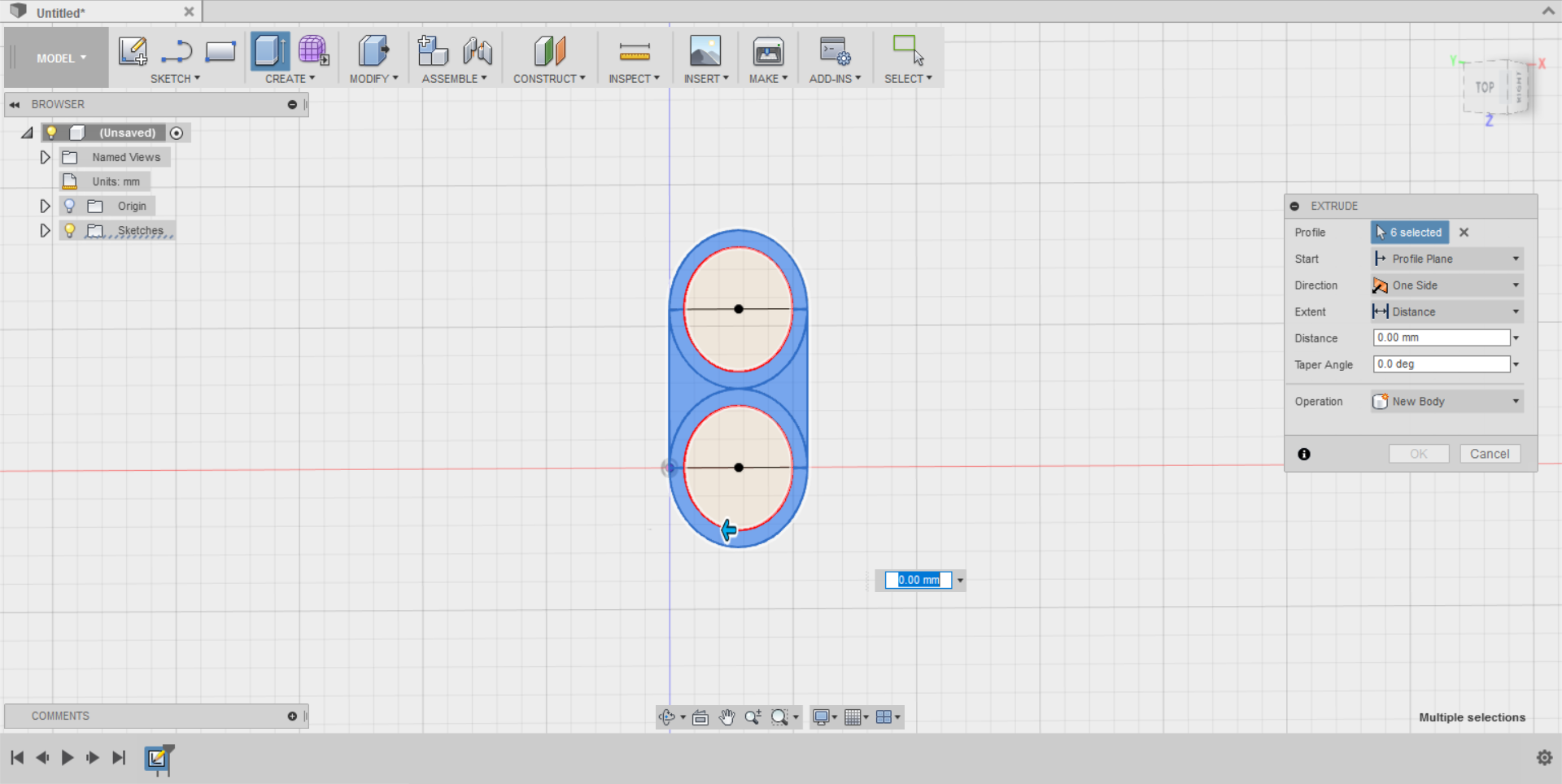Collapse the Browser panel with minus button
This screenshot has height=784, width=1562.
tap(292, 104)
